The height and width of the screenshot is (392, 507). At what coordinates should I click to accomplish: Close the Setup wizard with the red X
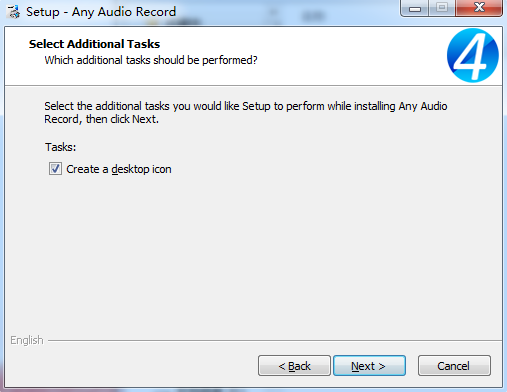coord(479,8)
